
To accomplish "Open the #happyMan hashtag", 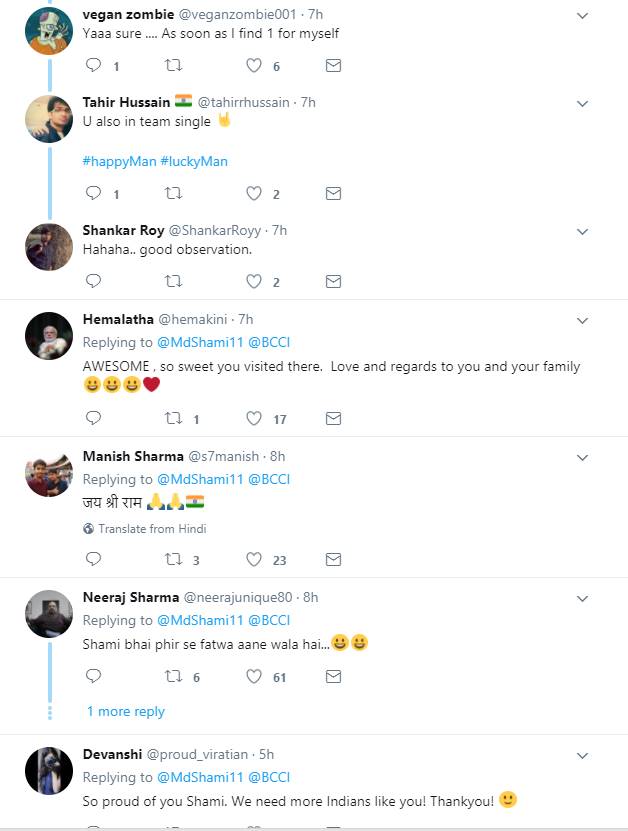I will click(117, 161).
